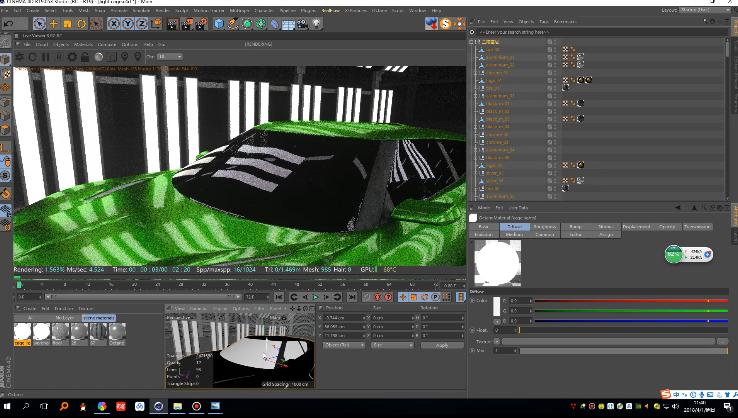Select the Move tool

[54, 24]
